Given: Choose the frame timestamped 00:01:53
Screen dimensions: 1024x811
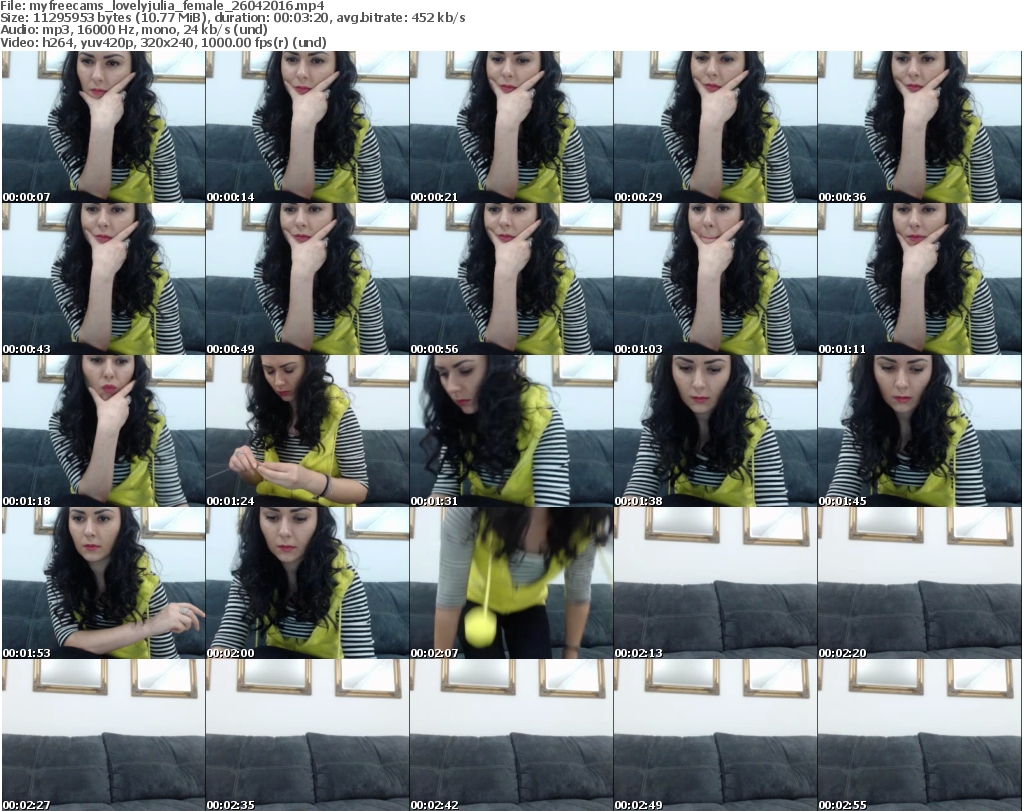Looking at the screenshot, I should coord(103,583).
